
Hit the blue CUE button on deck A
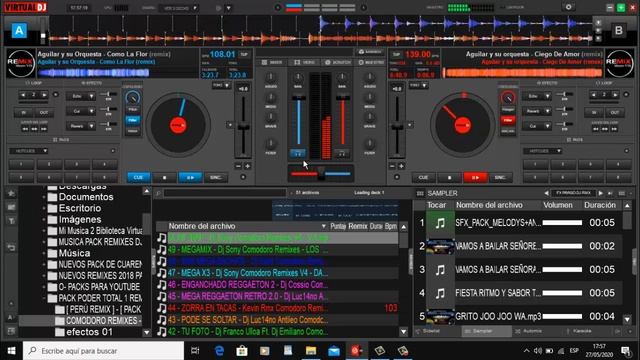(x=138, y=178)
